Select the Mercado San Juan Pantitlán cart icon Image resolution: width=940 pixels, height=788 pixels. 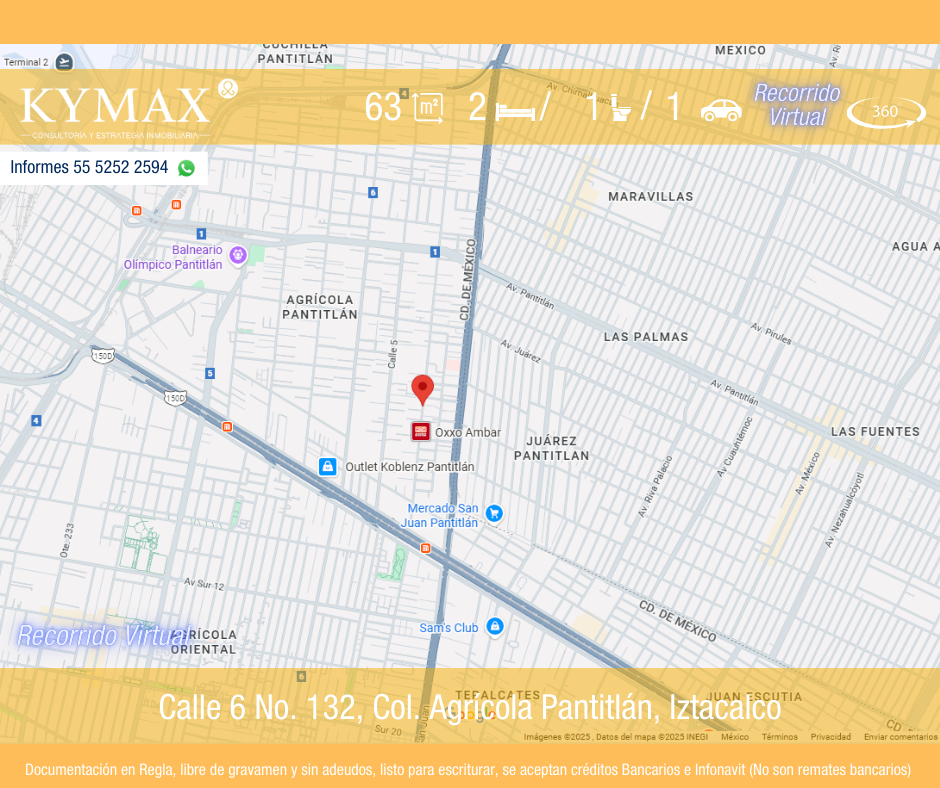[x=494, y=513]
